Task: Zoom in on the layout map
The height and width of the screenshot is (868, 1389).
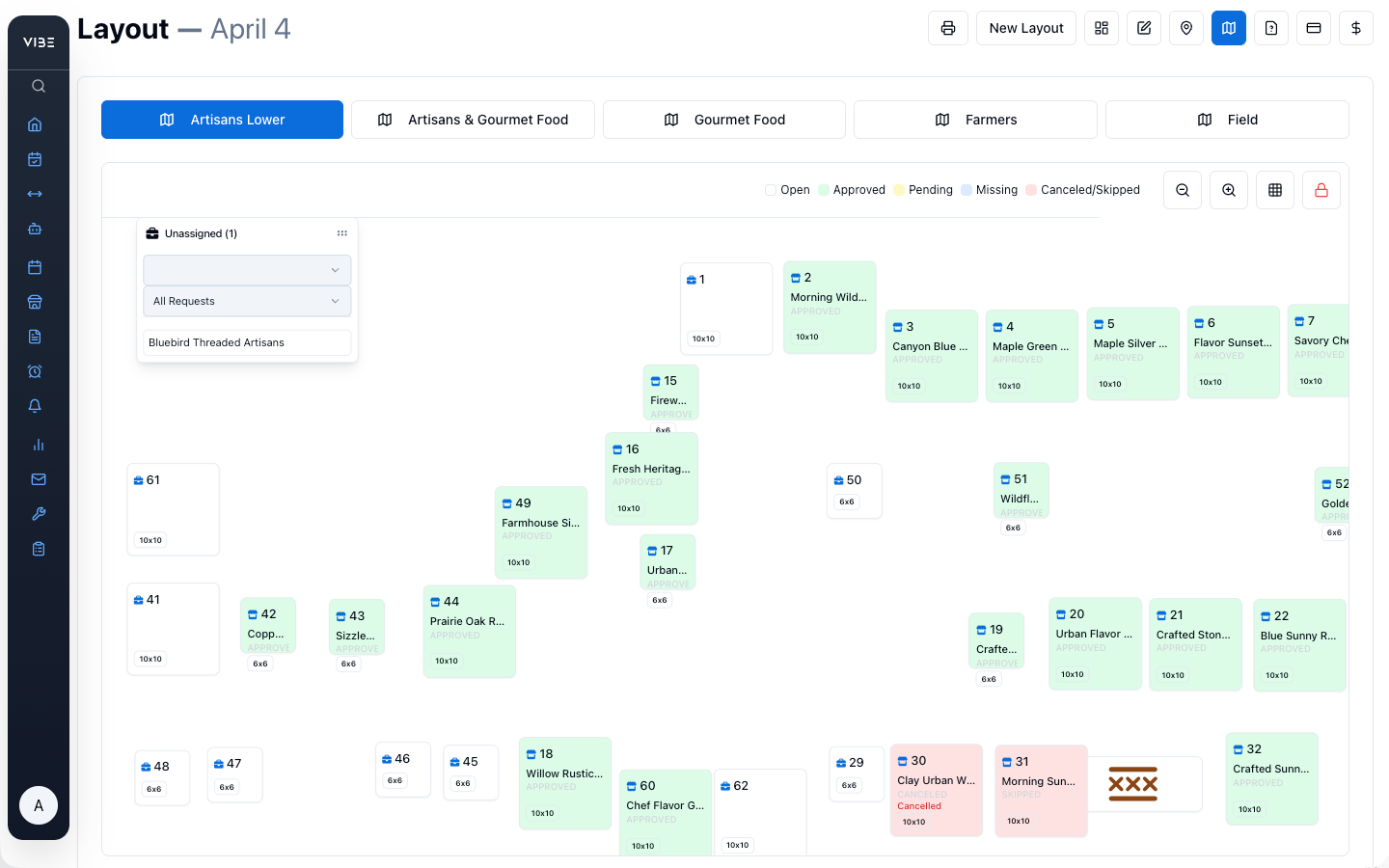Action: point(1229,190)
